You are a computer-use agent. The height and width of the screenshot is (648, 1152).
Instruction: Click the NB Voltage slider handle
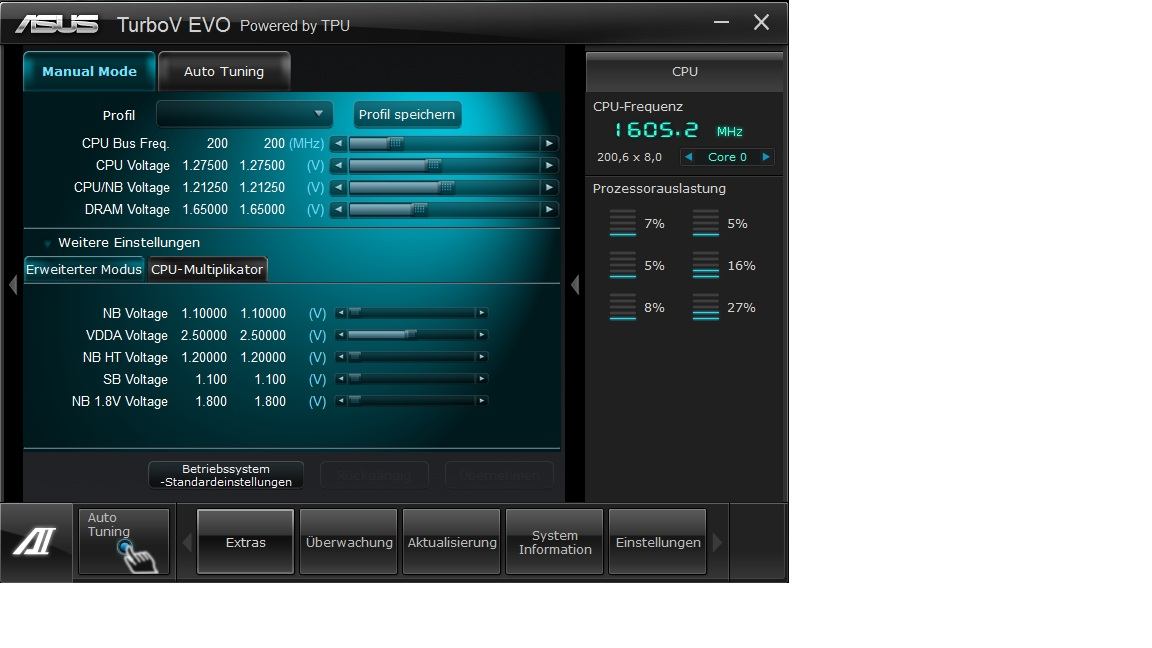(355, 313)
